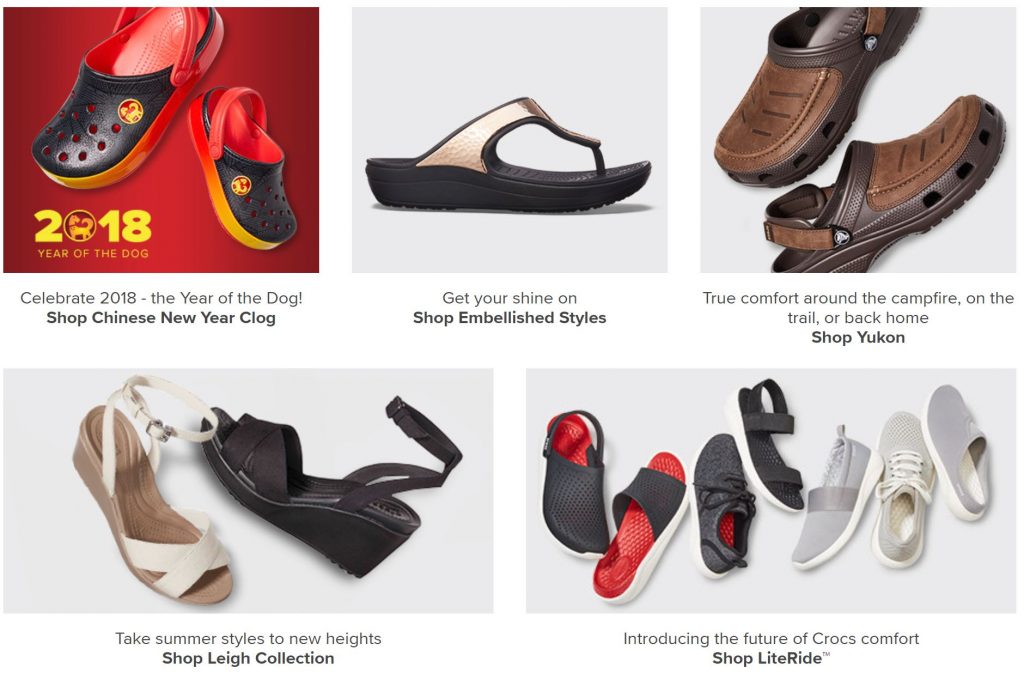This screenshot has height=674, width=1024.
Task: Click the "Celebrate 2018 - the Year of the Dog!" text
Action: (x=161, y=298)
